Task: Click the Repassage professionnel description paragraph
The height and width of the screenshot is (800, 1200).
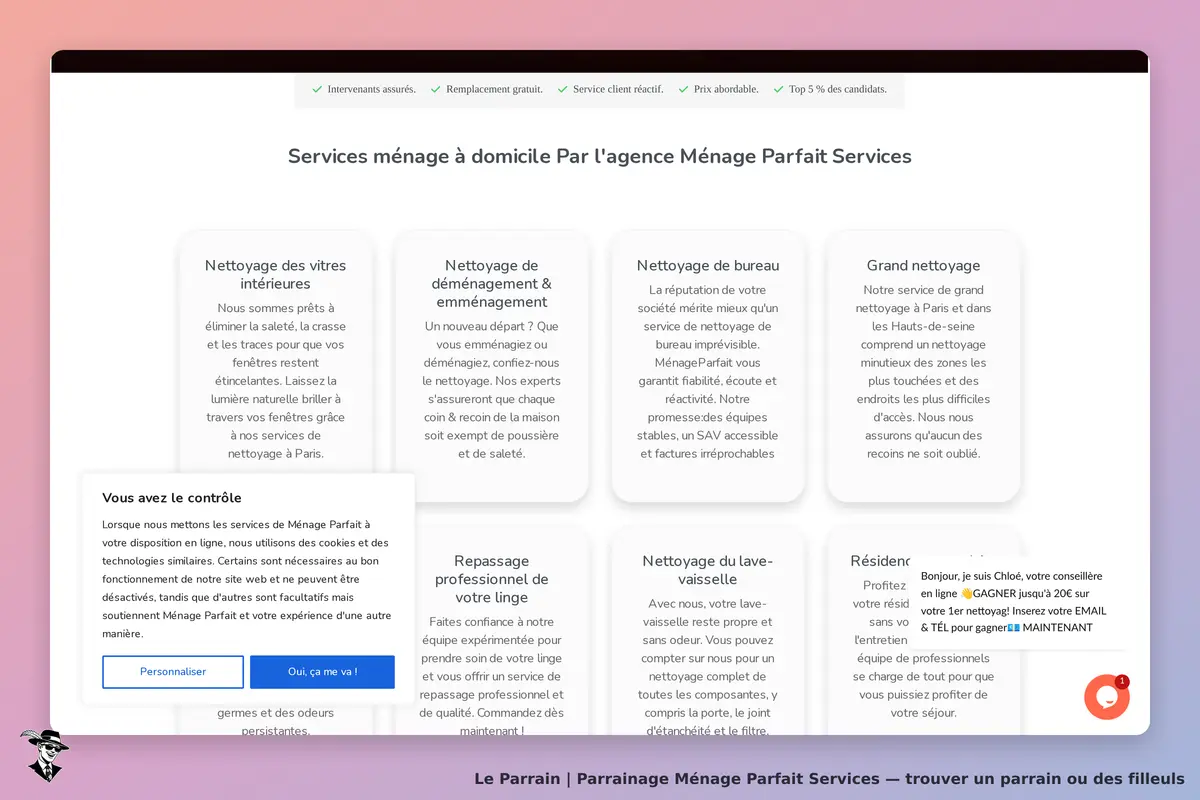Action: [492, 676]
